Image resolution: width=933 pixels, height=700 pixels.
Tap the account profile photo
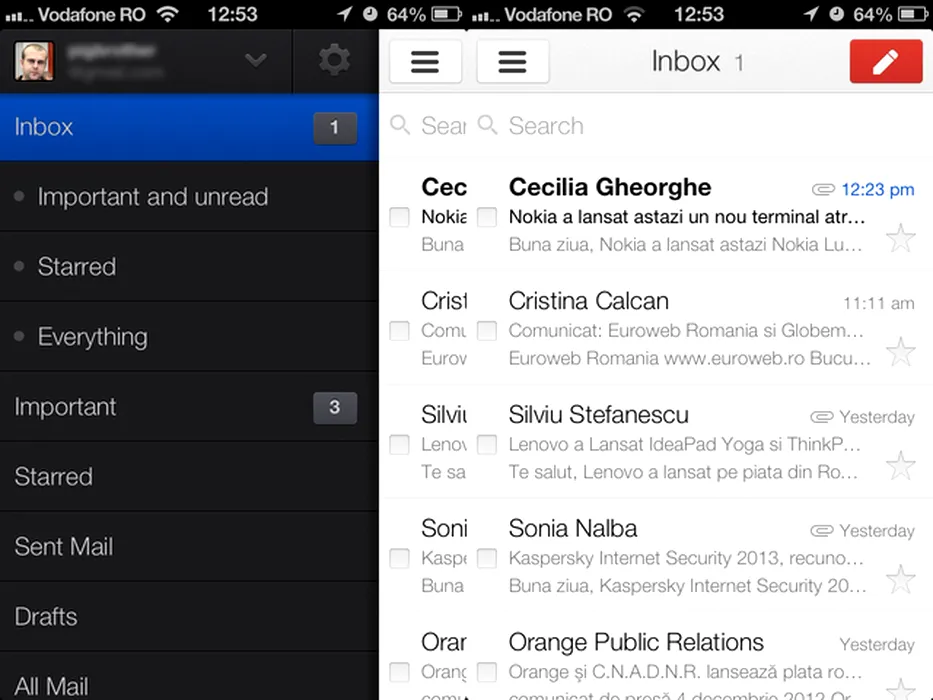(x=34, y=61)
